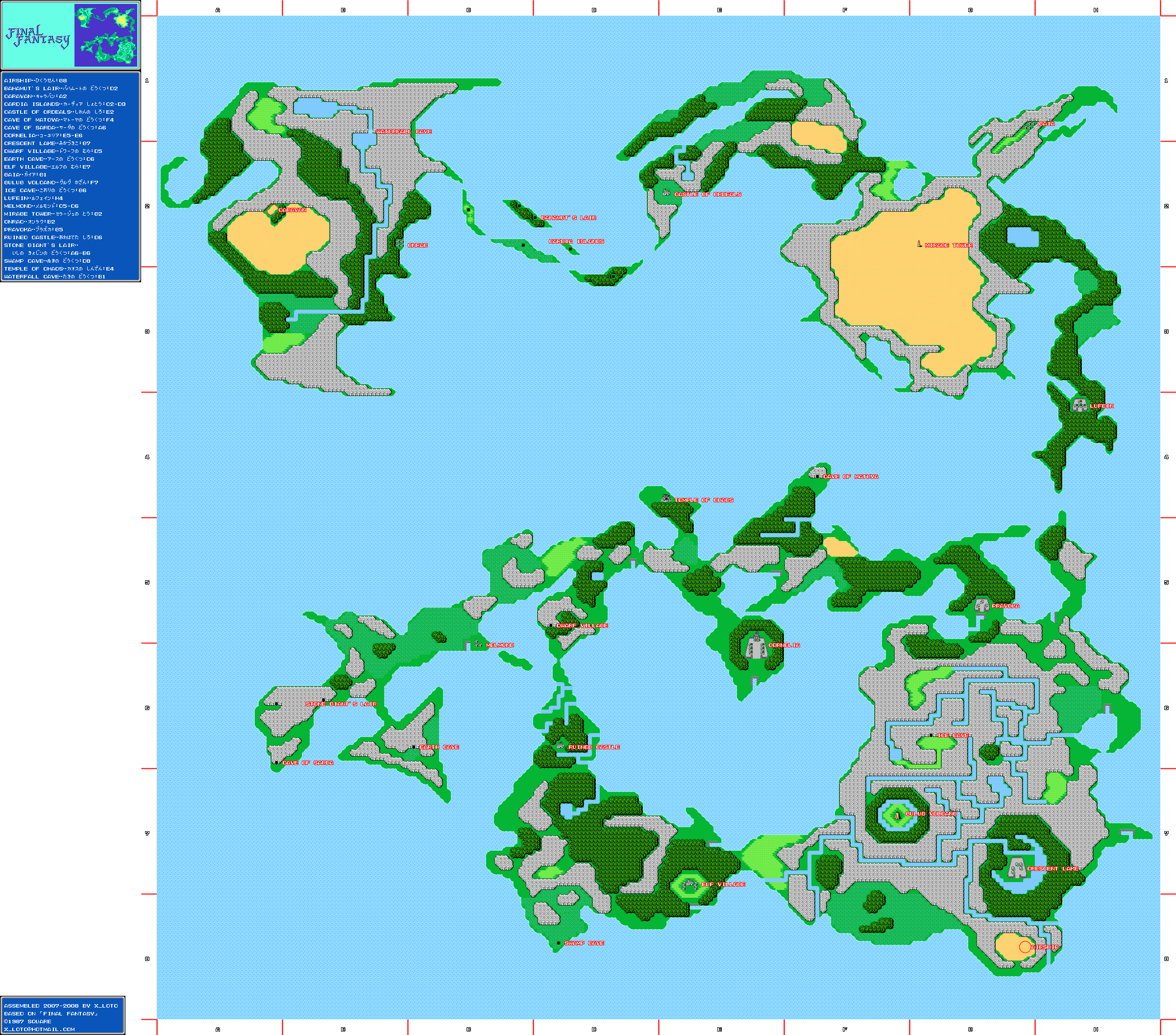Click the orange Airship circle marker
Image resolution: width=1176 pixels, height=1035 pixels.
[1025, 946]
